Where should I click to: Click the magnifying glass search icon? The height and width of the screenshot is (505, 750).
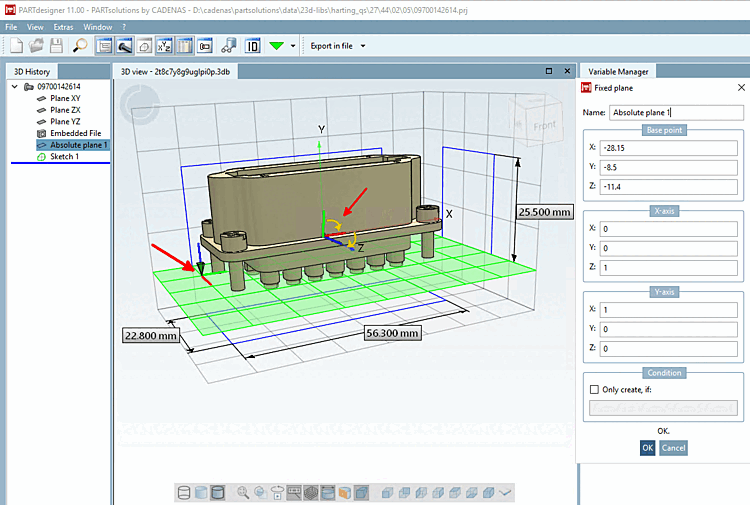(81, 46)
